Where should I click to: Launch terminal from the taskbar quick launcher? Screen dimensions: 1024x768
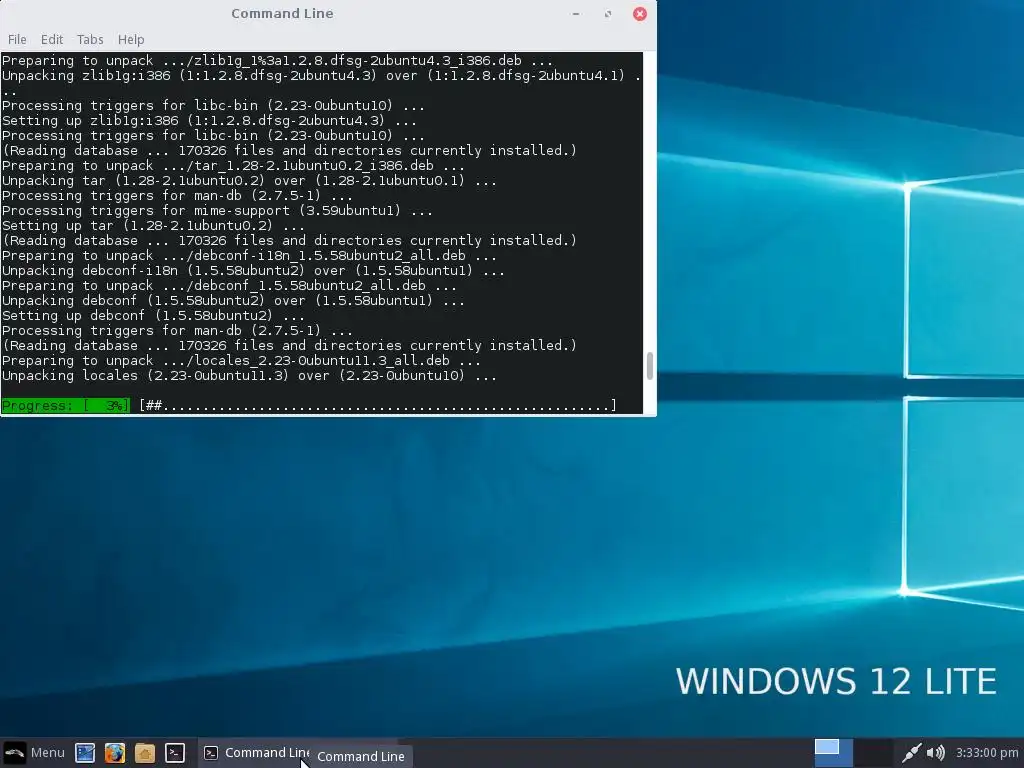tap(174, 752)
